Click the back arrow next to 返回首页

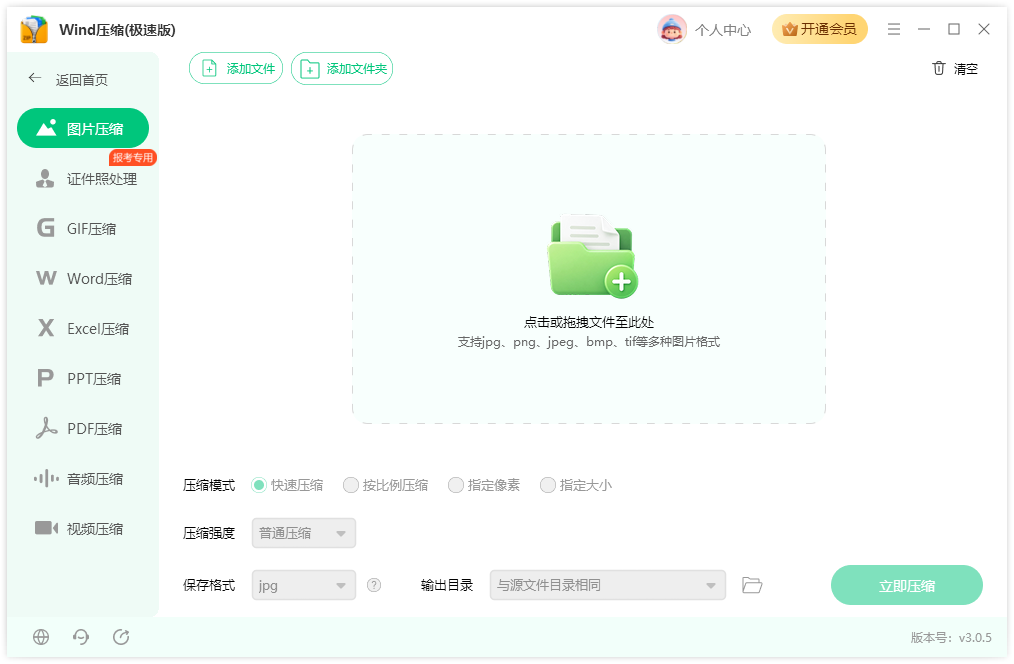[x=35, y=78]
